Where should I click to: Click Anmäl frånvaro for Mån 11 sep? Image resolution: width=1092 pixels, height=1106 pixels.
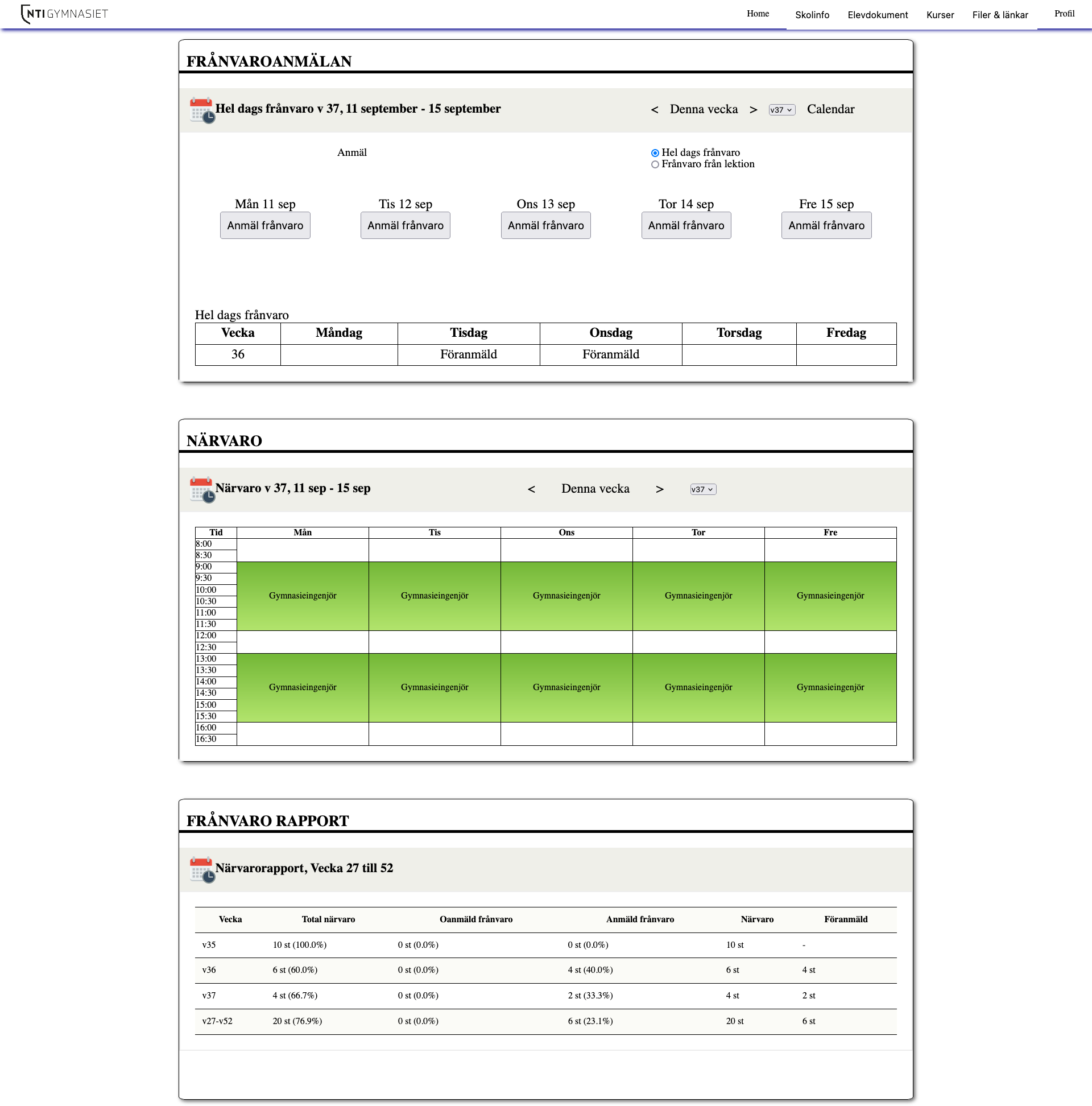click(x=265, y=225)
